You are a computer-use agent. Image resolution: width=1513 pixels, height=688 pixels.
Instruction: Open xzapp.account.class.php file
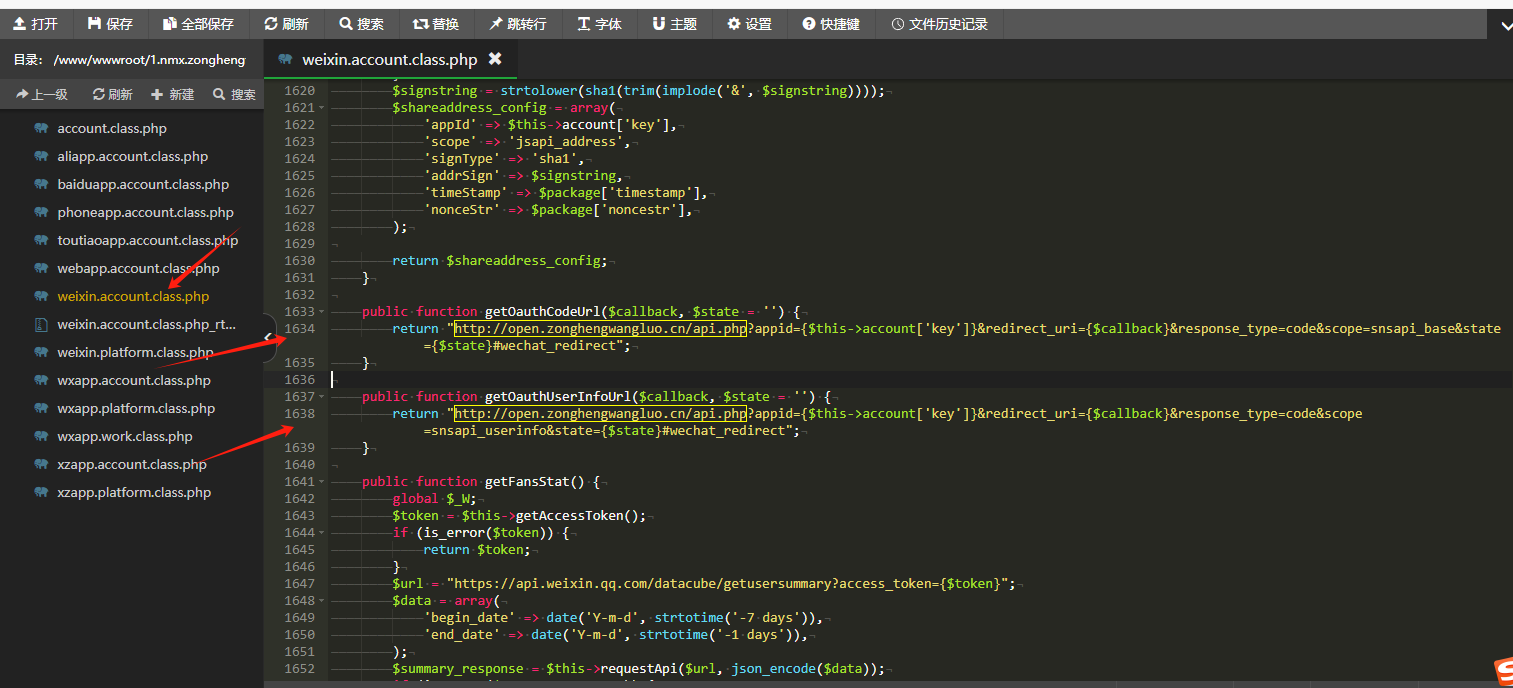(132, 464)
